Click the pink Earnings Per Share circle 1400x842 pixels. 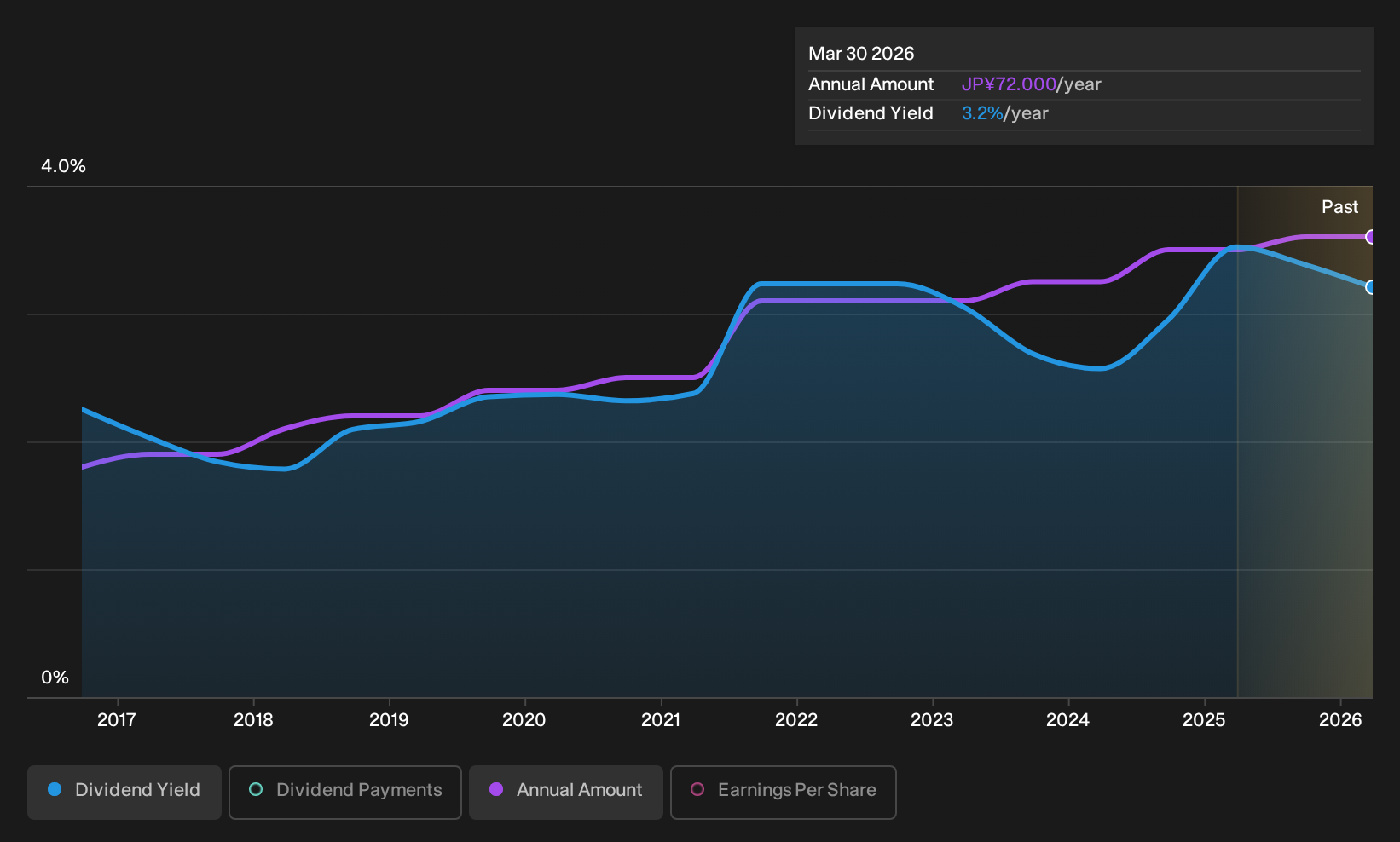tap(697, 790)
